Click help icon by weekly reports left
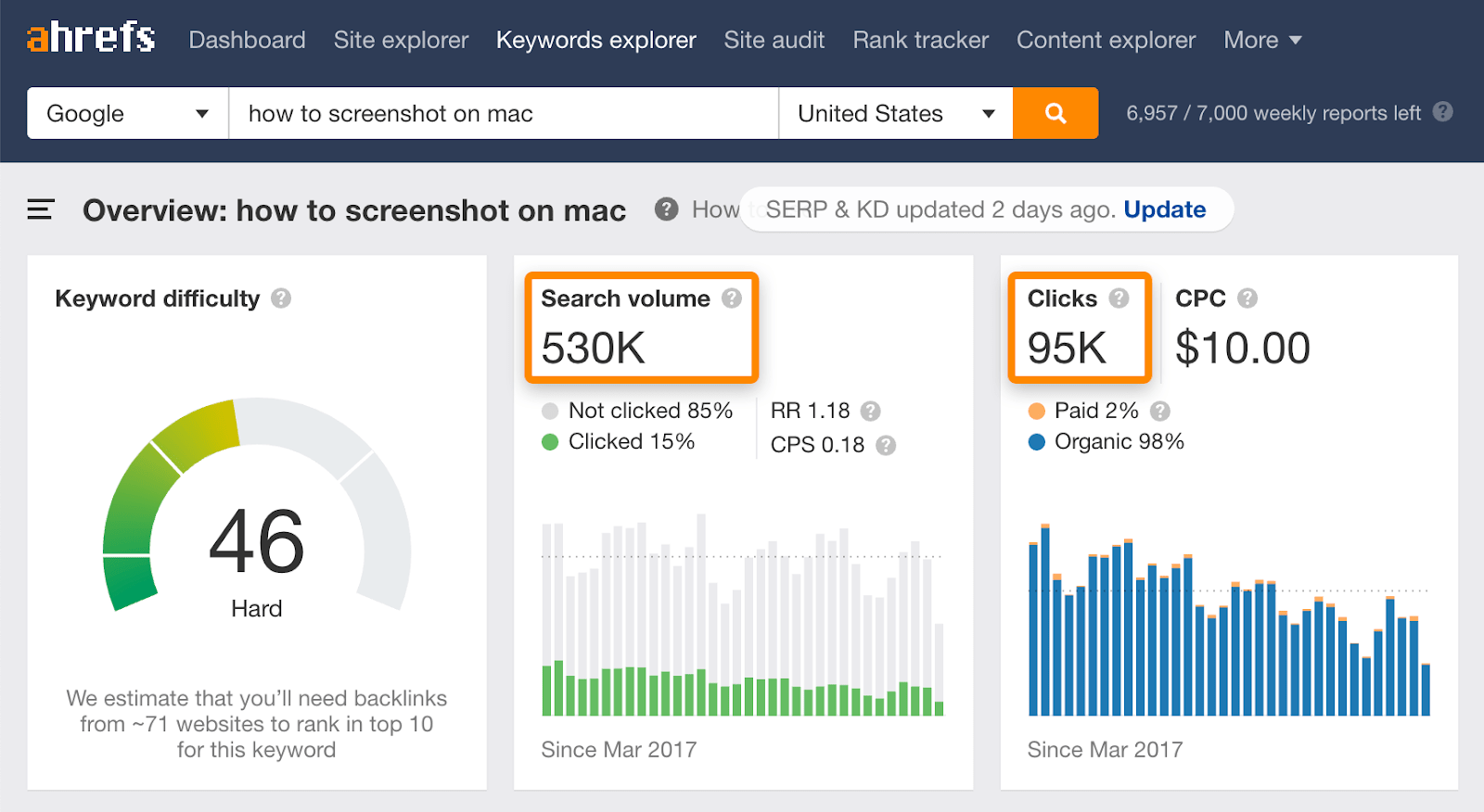The image size is (1484, 812). pyautogui.click(x=1442, y=112)
